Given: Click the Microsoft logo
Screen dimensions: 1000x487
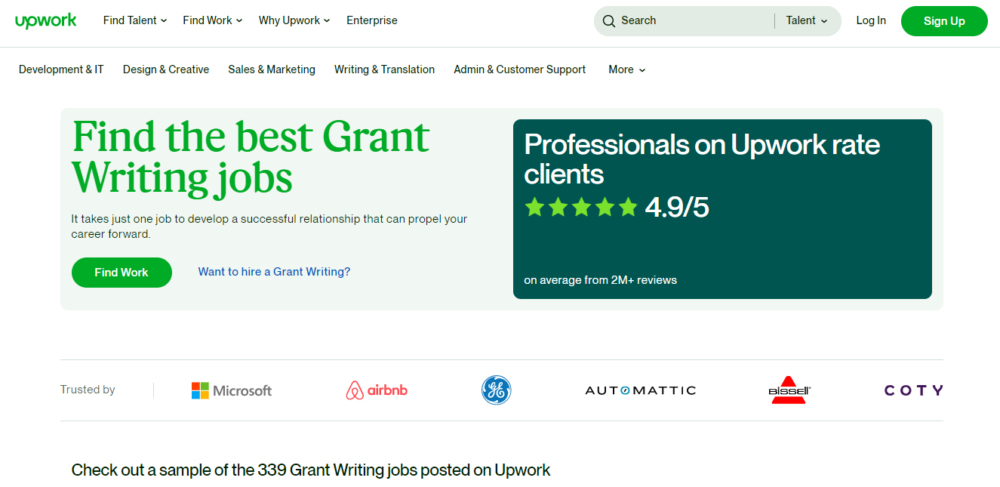Looking at the screenshot, I should (x=232, y=391).
